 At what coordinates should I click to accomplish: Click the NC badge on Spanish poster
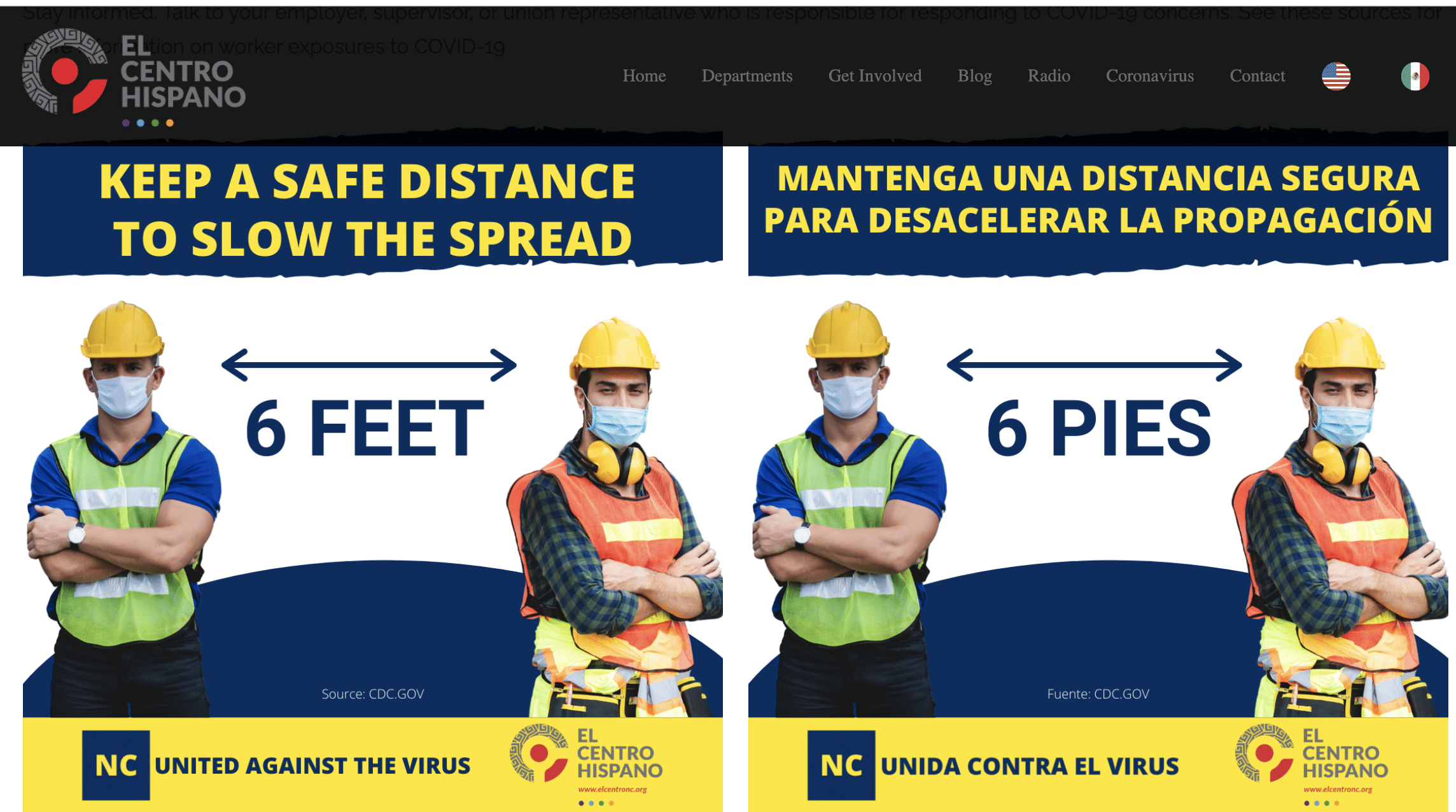[x=841, y=765]
